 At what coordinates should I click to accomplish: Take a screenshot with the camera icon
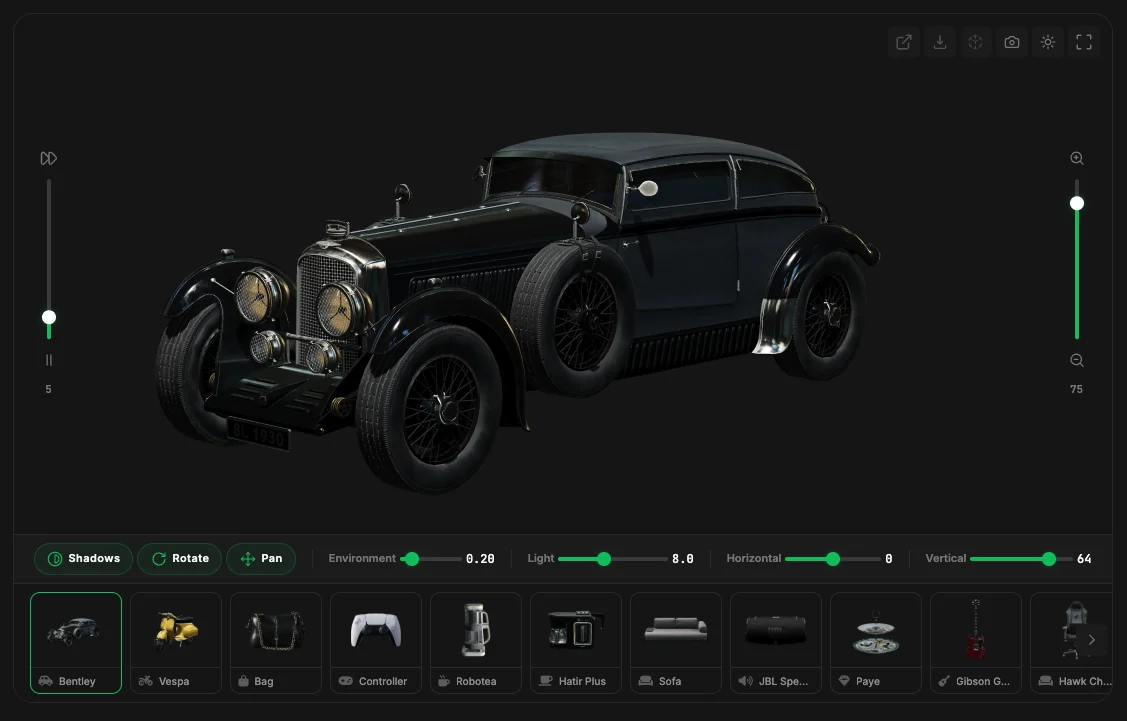click(x=1011, y=42)
